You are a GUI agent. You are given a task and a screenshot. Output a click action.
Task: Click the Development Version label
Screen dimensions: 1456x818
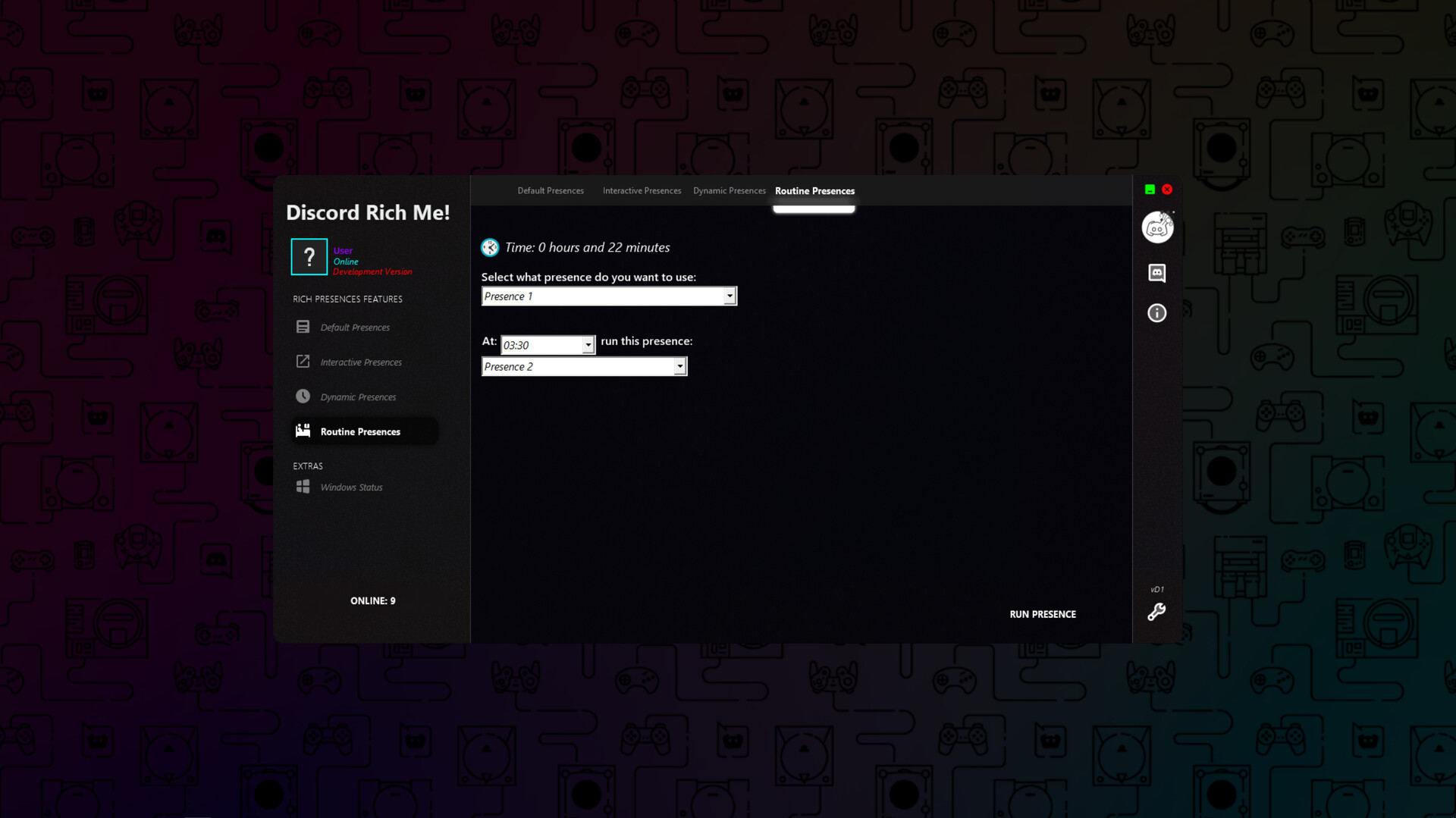tap(373, 271)
